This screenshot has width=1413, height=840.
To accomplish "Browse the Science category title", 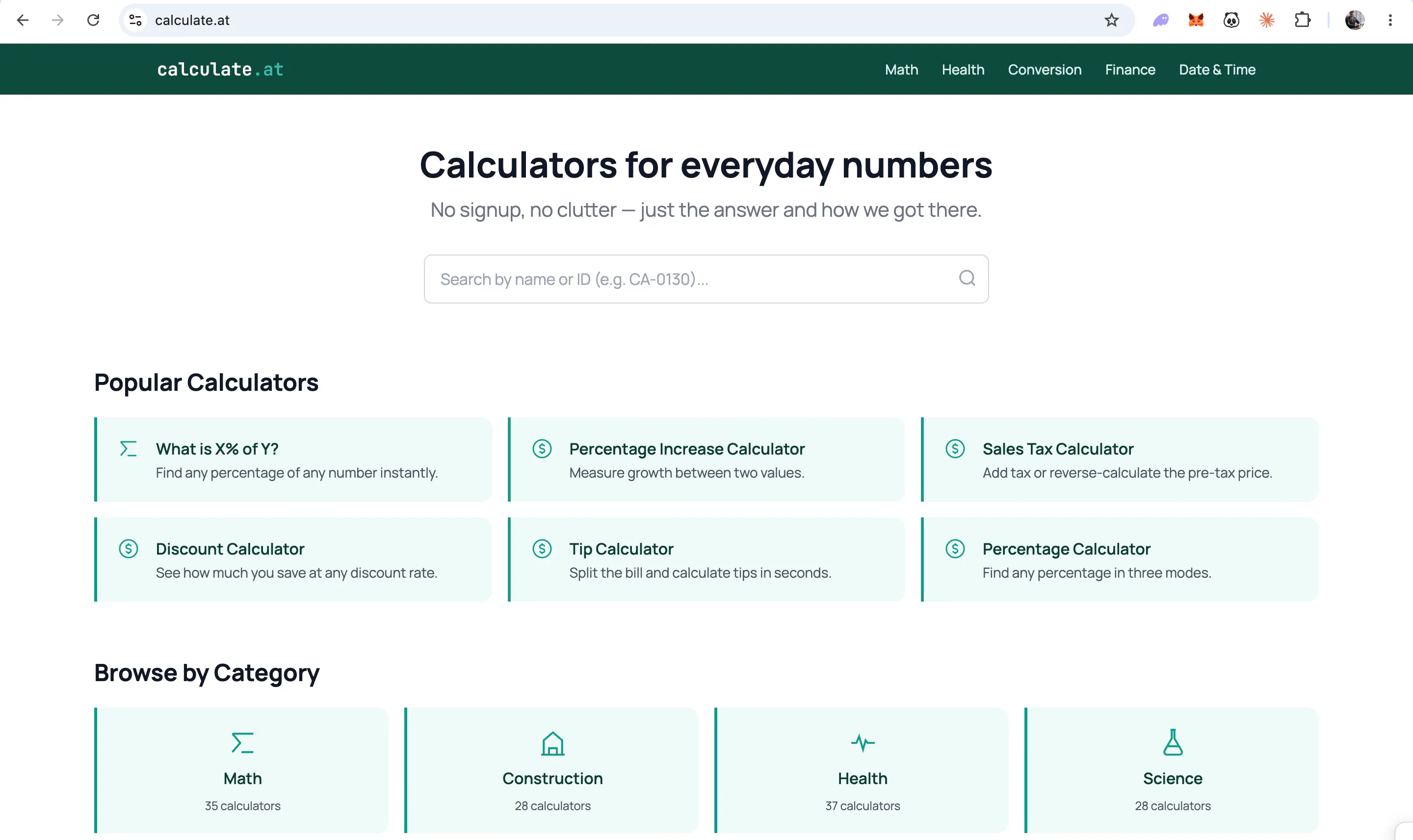I will tap(1173, 778).
